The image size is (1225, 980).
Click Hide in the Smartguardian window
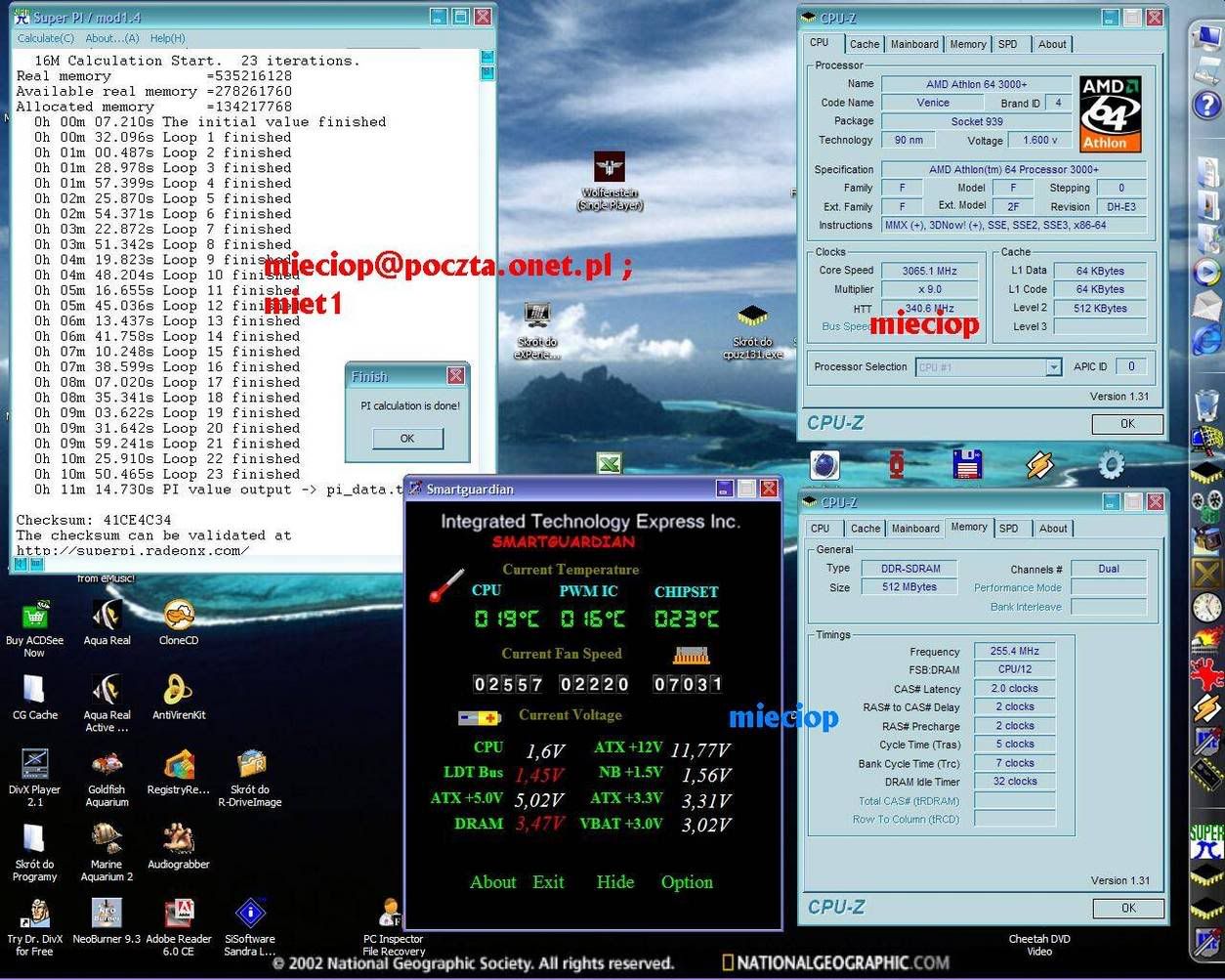click(x=614, y=882)
